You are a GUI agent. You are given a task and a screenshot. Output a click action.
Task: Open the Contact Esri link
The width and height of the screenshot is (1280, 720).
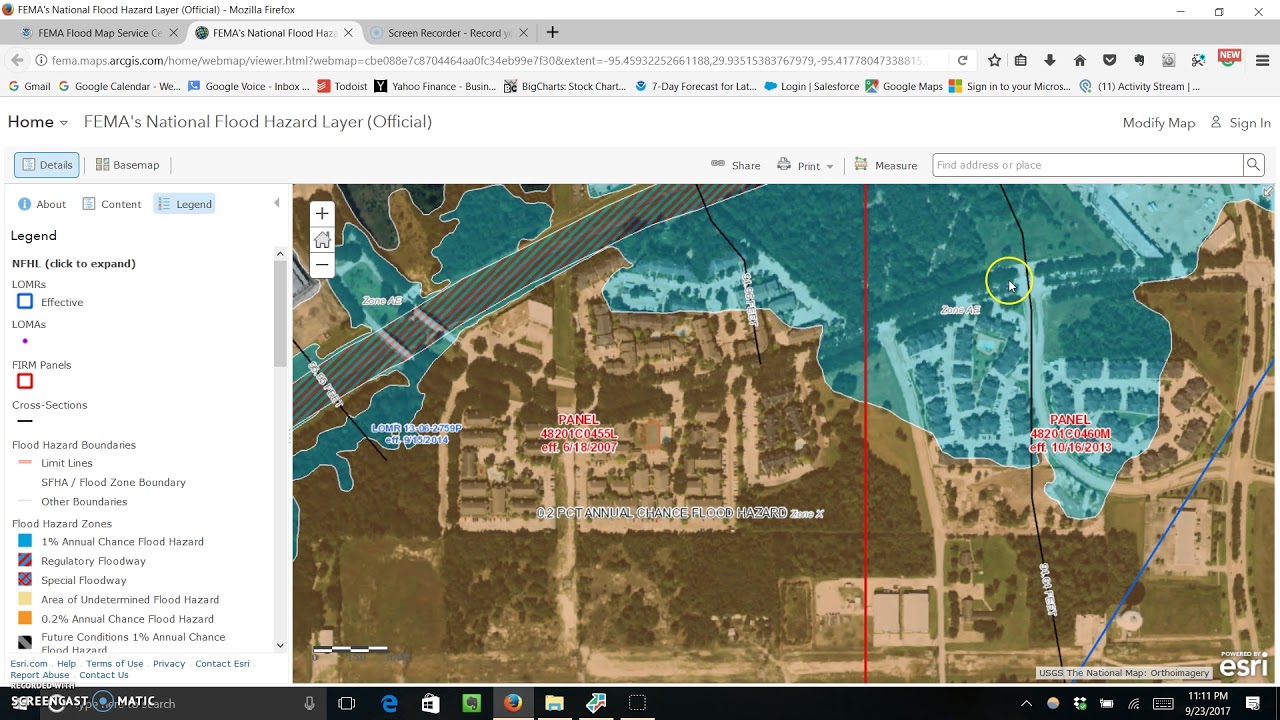pos(222,664)
